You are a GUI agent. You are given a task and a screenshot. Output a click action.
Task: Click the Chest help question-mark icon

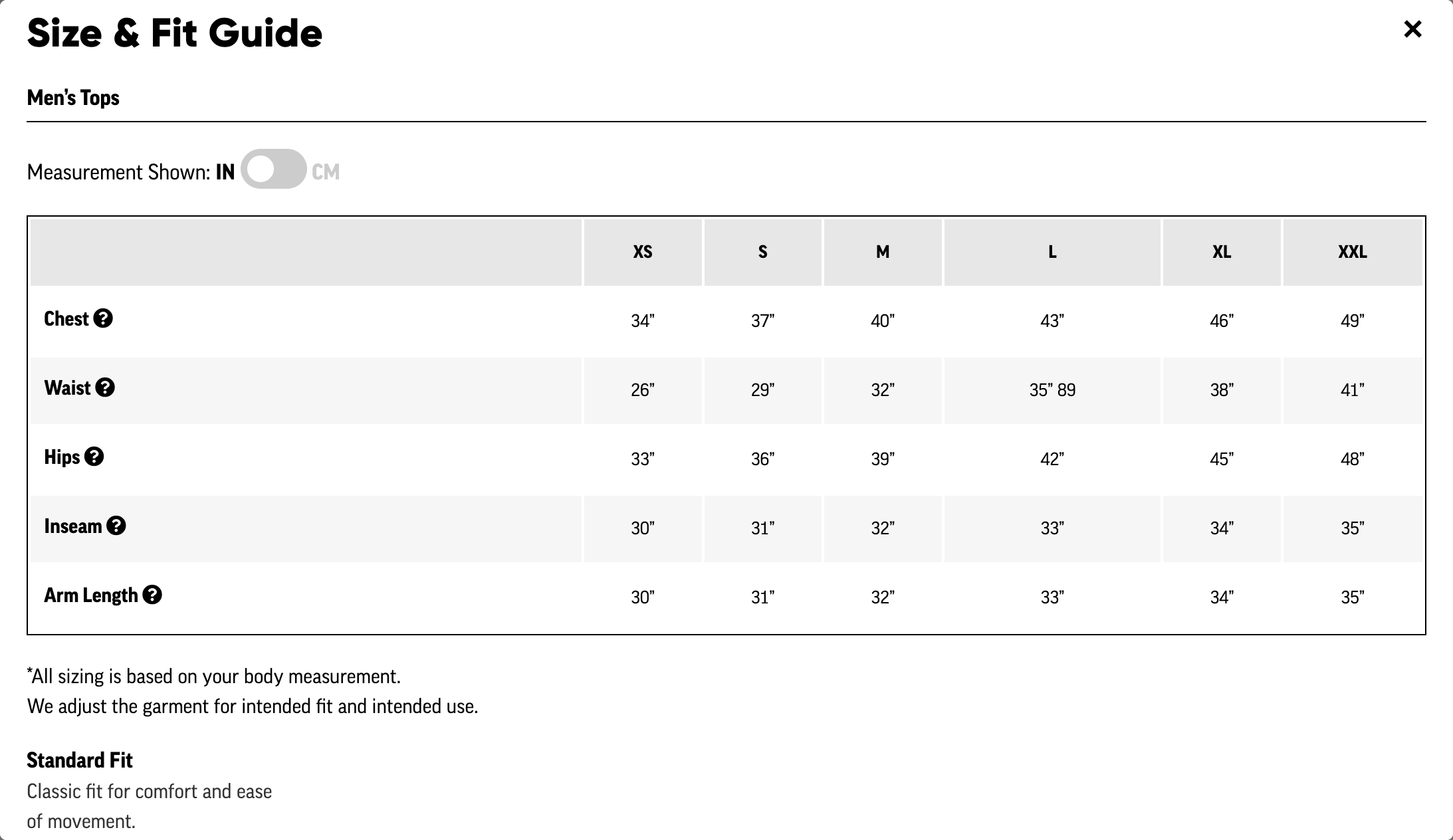click(103, 318)
